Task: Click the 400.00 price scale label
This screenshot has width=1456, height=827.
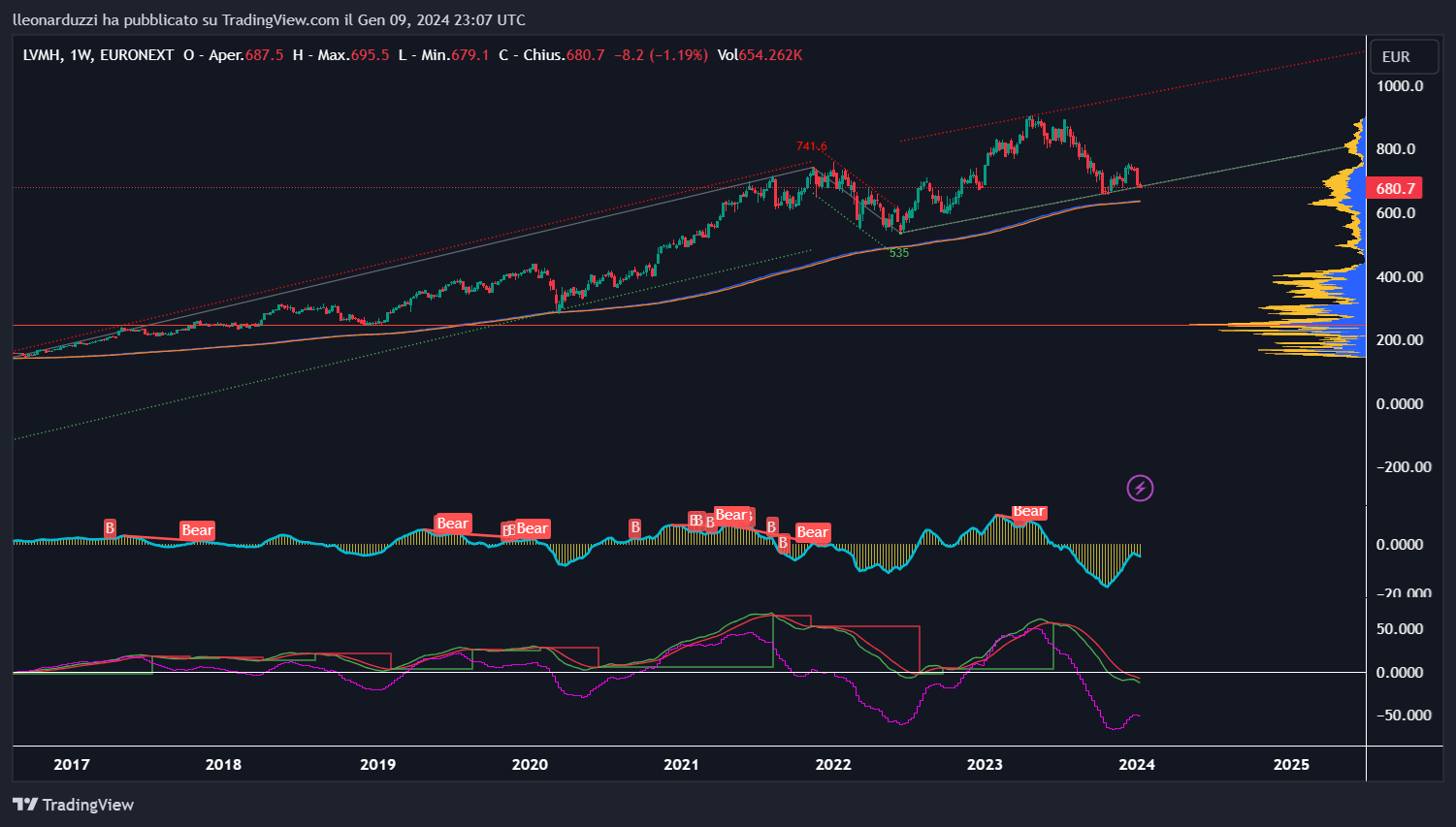Action: [x=1400, y=276]
